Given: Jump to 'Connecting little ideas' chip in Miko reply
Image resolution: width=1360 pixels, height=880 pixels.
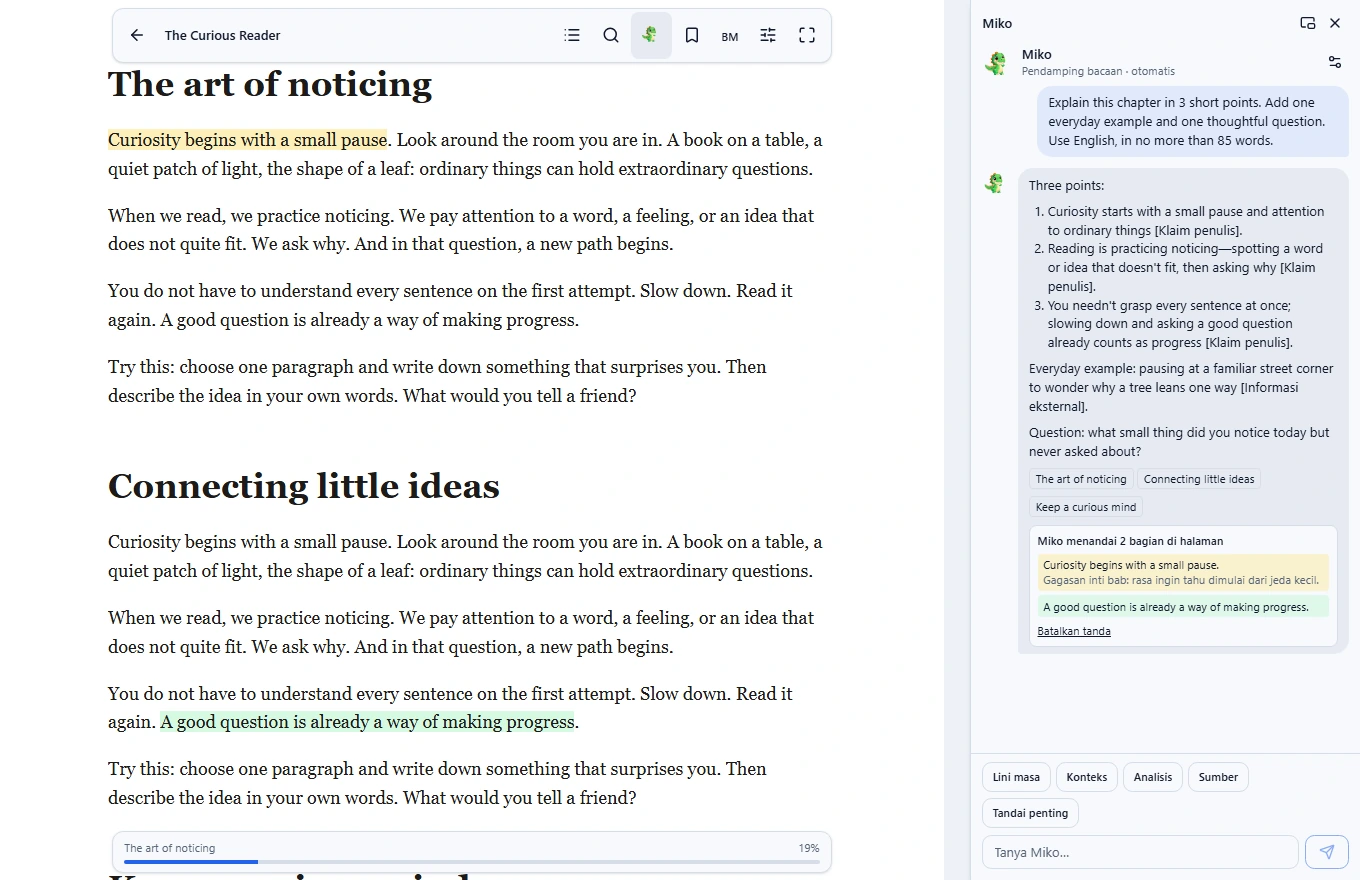Looking at the screenshot, I should (1199, 479).
